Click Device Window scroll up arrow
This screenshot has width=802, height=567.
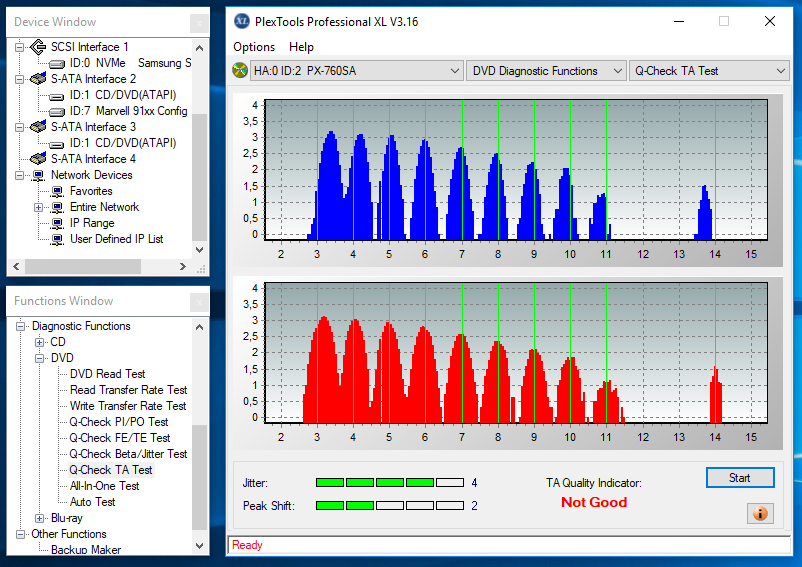199,48
